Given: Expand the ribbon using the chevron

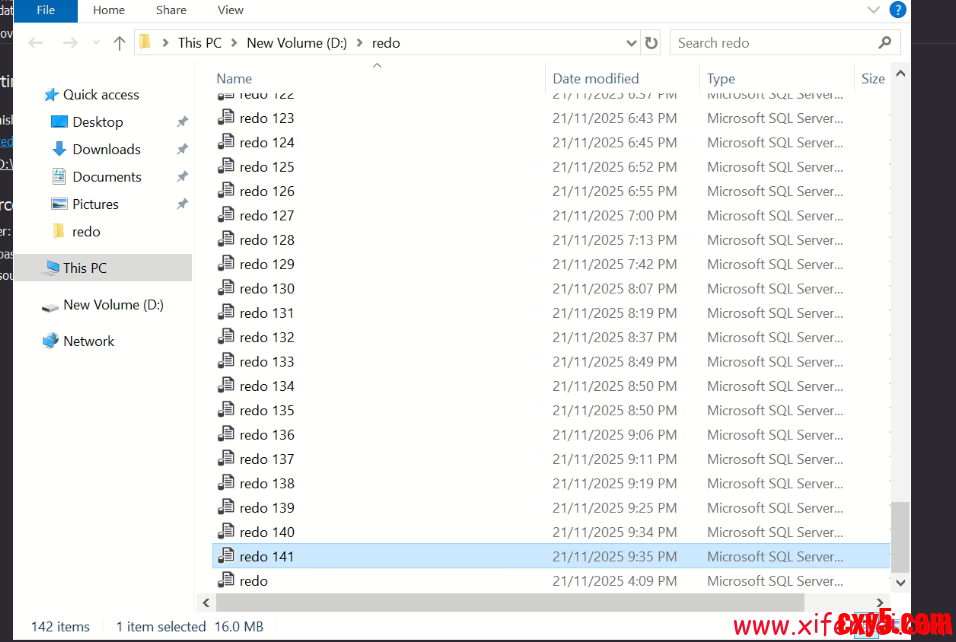Looking at the screenshot, I should pos(875,10).
